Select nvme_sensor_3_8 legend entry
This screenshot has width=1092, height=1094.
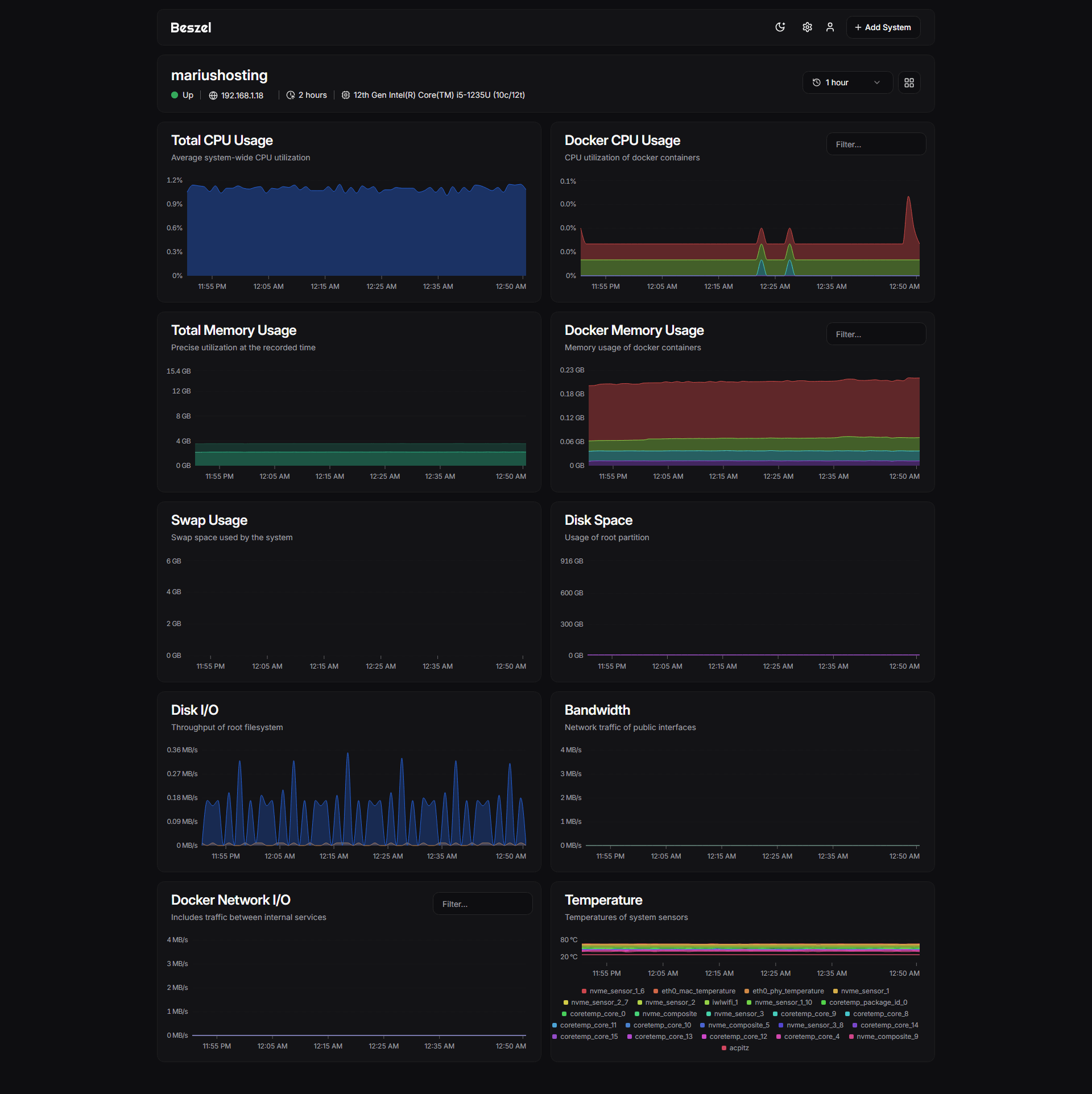[810, 1025]
